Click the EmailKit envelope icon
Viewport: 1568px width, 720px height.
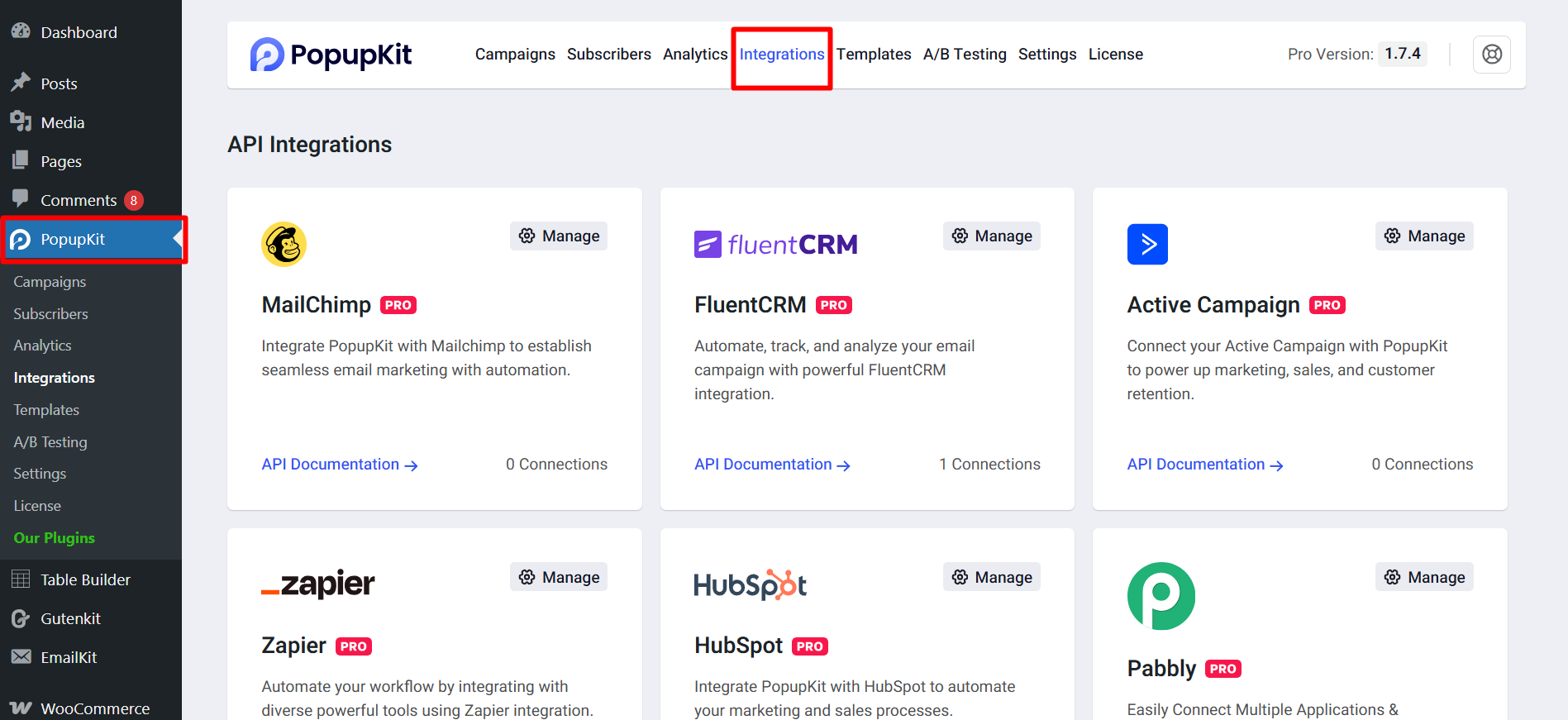[x=21, y=657]
